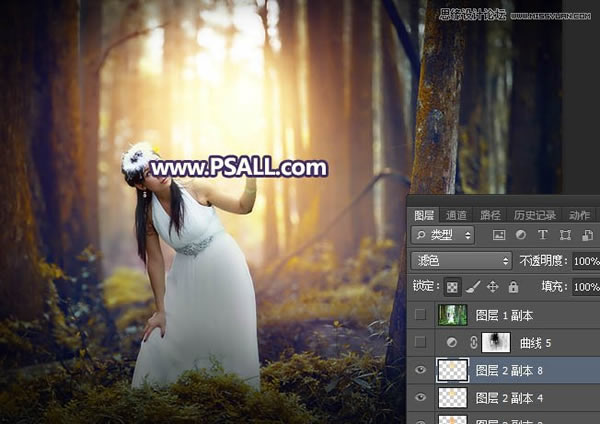This screenshot has width=600, height=424.
Task: Open the 类型 layer filter dropdown
Action: [443, 235]
